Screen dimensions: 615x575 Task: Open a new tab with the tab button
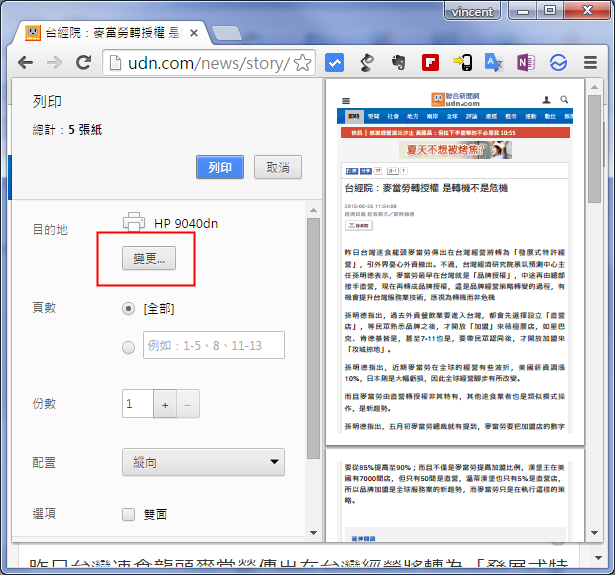[226, 33]
